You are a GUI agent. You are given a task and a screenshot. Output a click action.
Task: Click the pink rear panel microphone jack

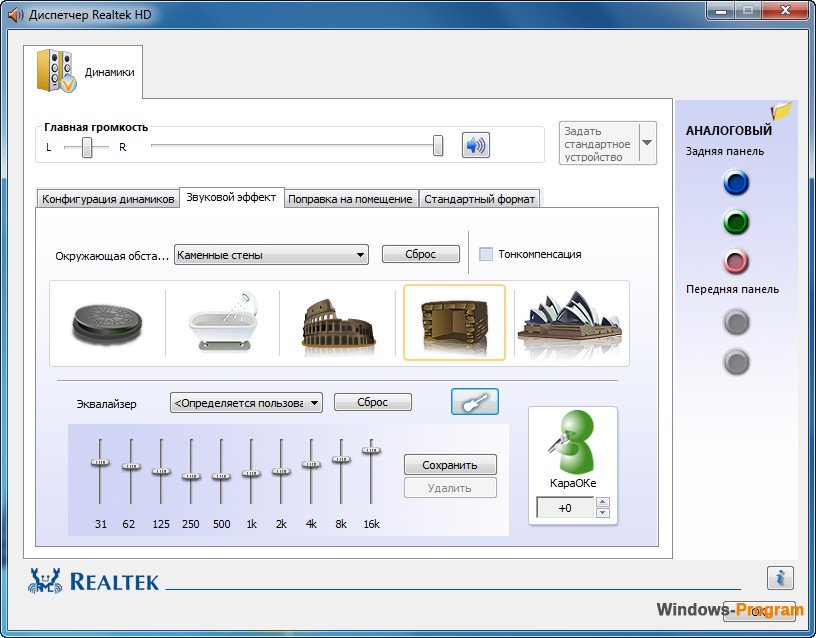click(x=736, y=261)
